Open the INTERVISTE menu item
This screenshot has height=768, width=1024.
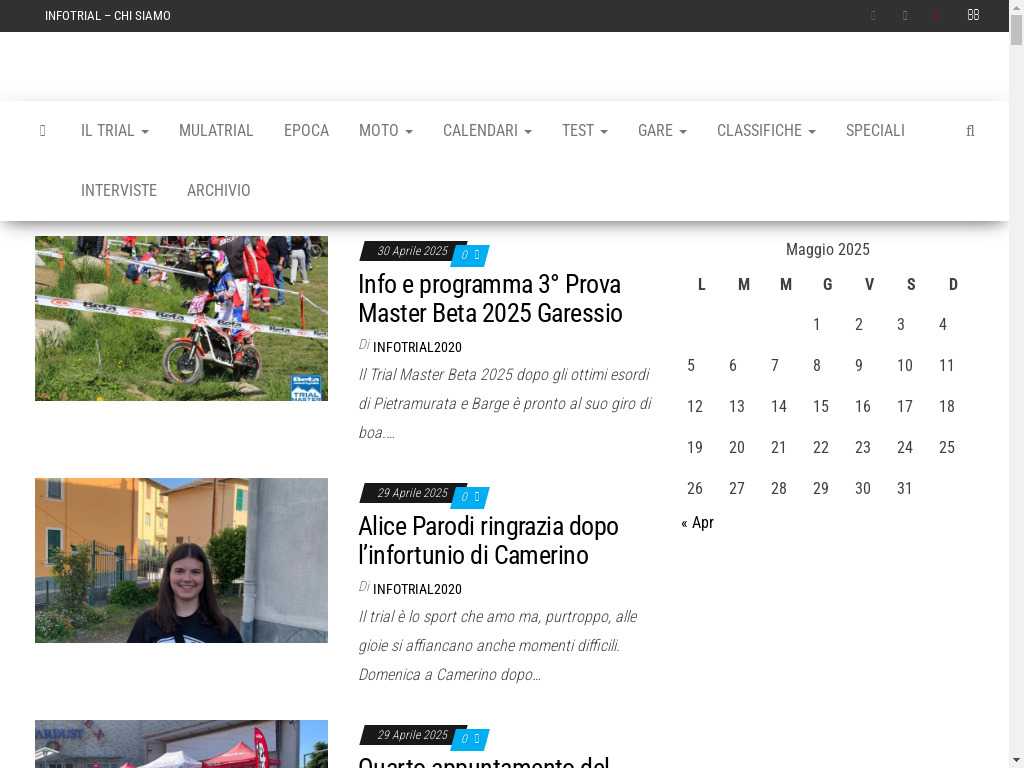pos(119,190)
